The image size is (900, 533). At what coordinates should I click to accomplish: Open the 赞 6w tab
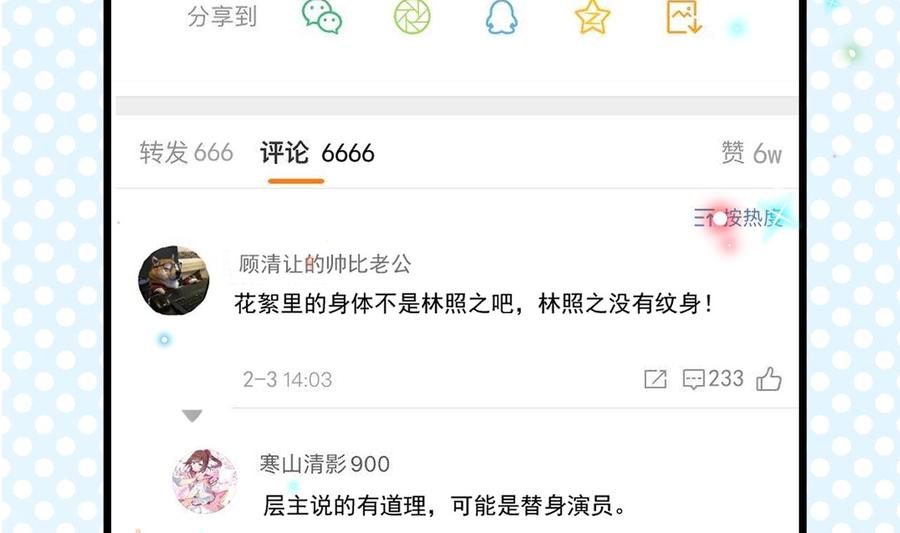click(751, 153)
